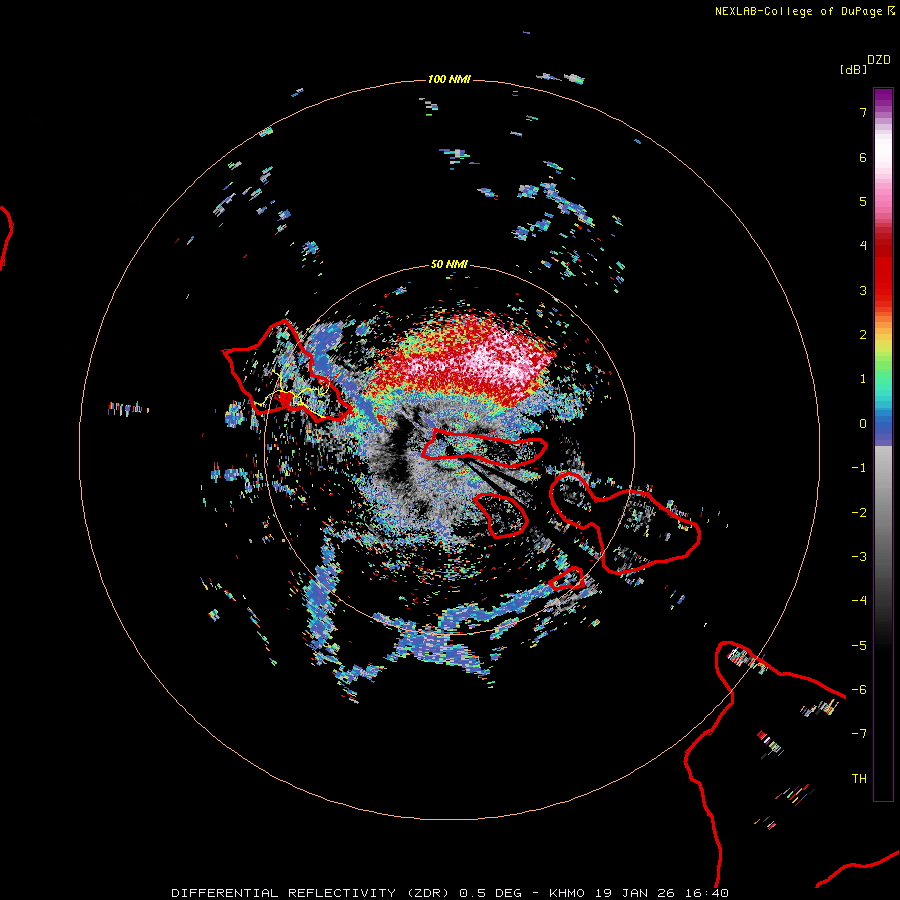Viewport: 900px width, 900px height.
Task: Click the -6 value on color scale
Action: pos(859,690)
